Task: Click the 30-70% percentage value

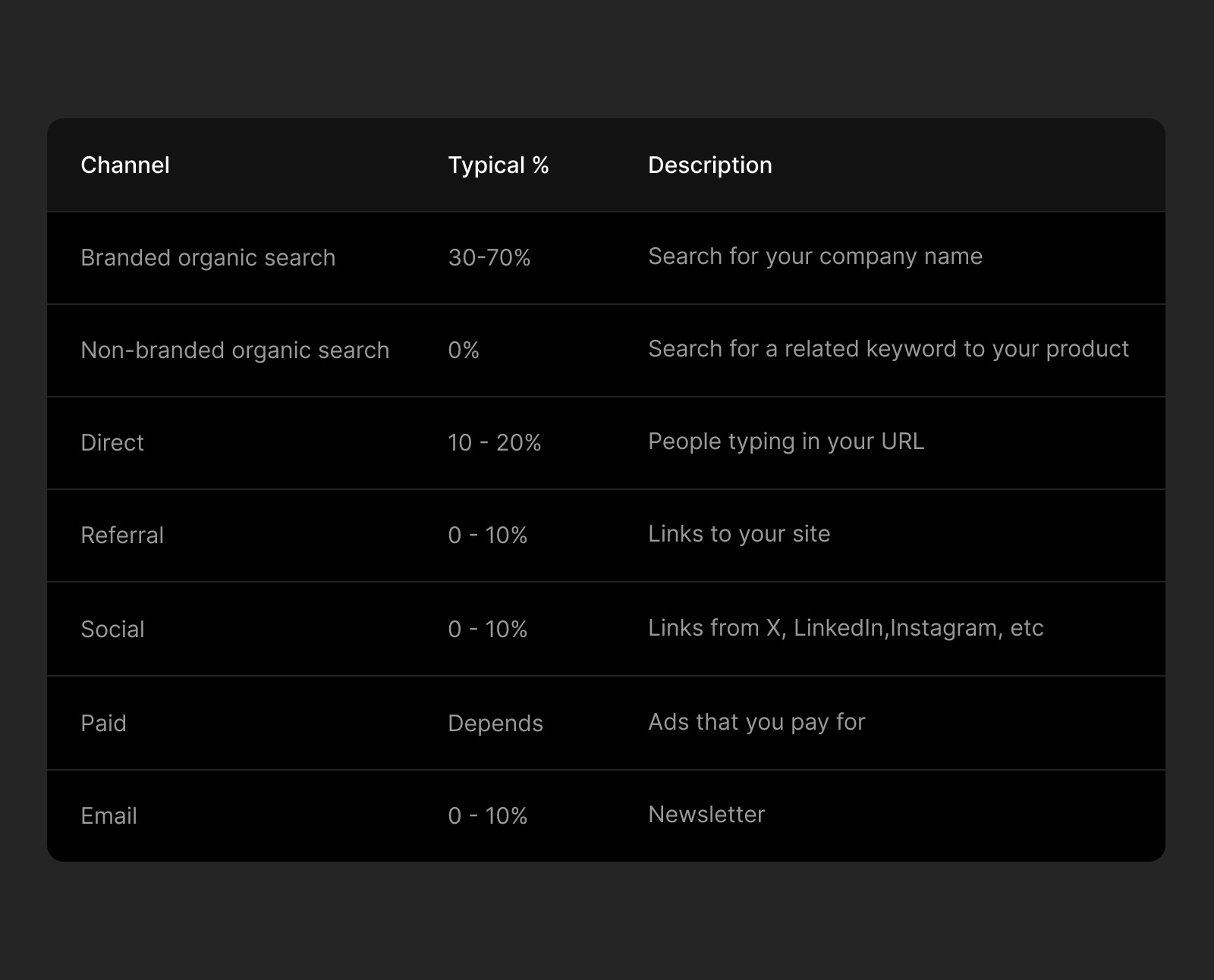Action: coord(489,258)
